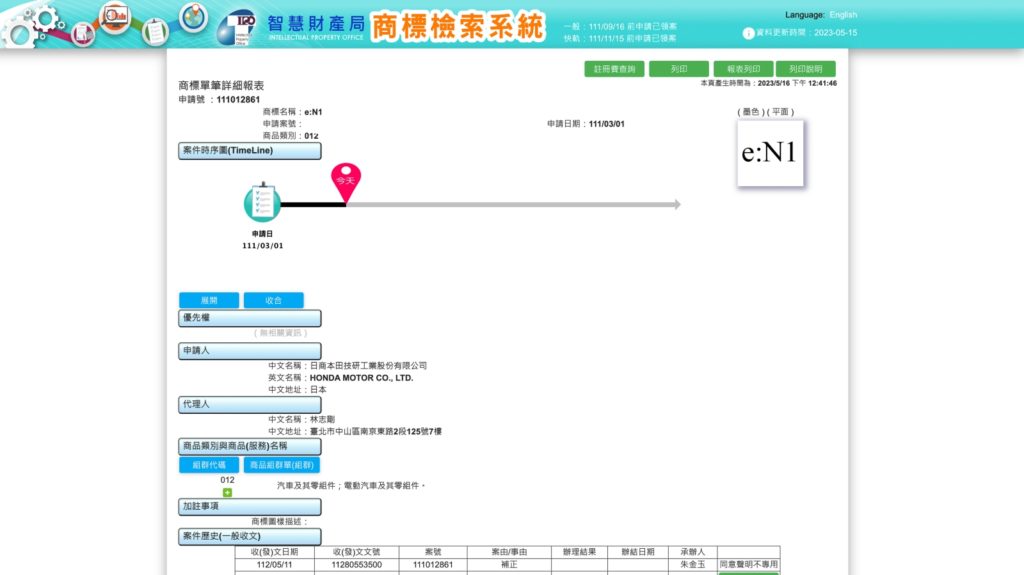Click the gears icon in header banner
The width and height of the screenshot is (1024, 575).
31,25
